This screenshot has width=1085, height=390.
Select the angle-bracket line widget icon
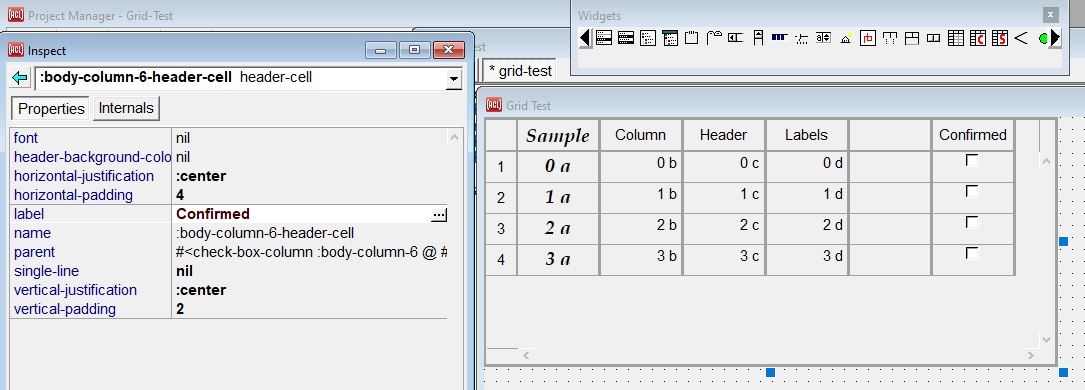[1021, 38]
